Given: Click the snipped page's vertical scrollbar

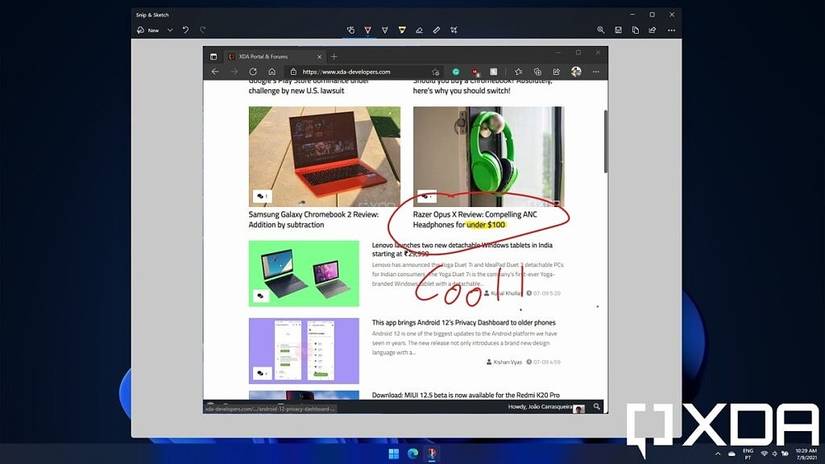Looking at the screenshot, I should (606, 141).
